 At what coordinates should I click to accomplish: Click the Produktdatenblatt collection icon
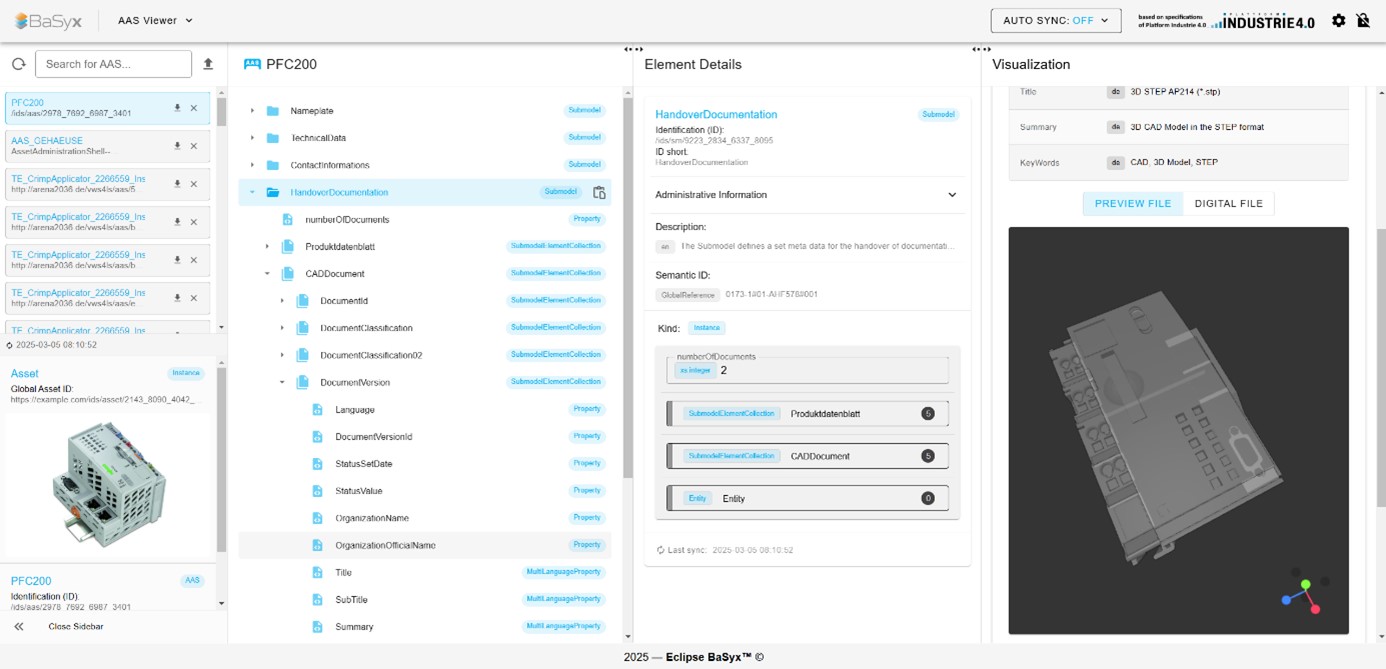(288, 246)
